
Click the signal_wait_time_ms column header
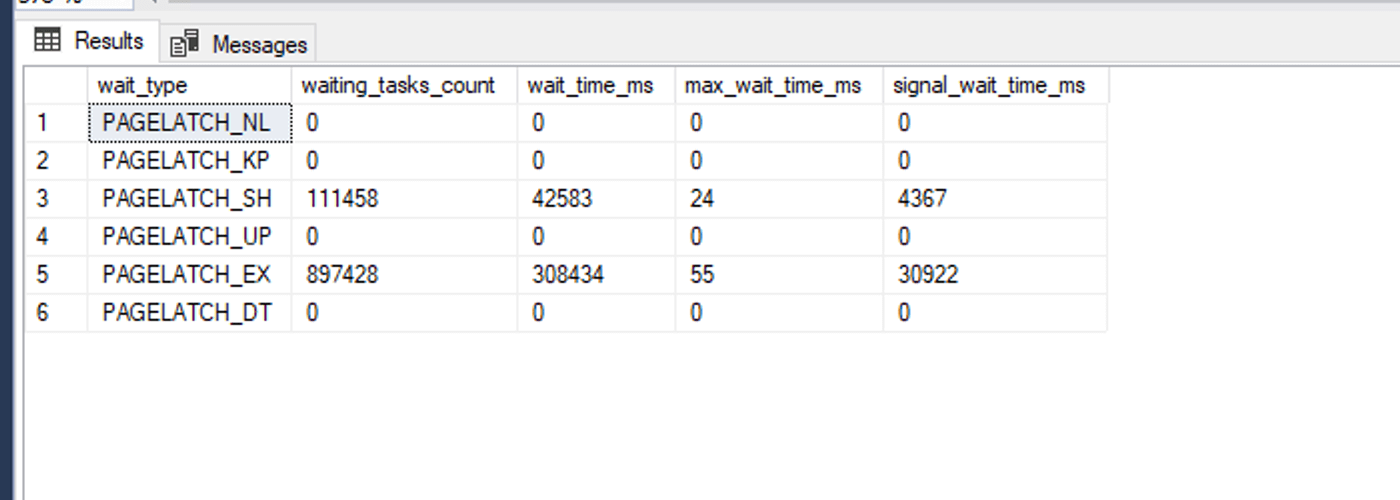tap(995, 86)
